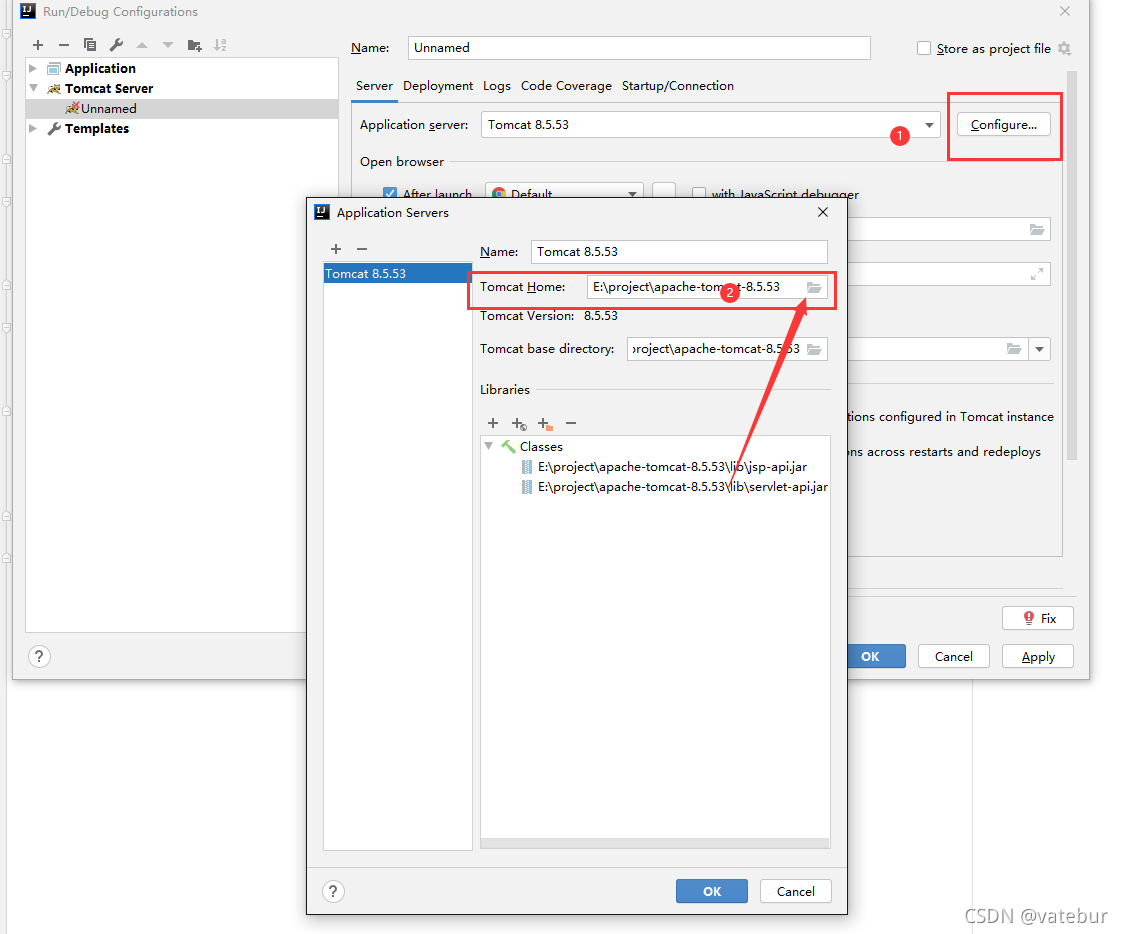Switch to the Logs tab

tap(496, 86)
